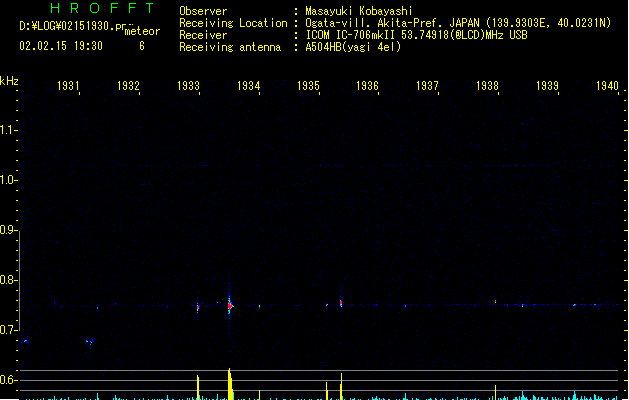This screenshot has height=400, width=629.
Task: Click the 0.8 kHz frequency label
Action: [x=8, y=280]
